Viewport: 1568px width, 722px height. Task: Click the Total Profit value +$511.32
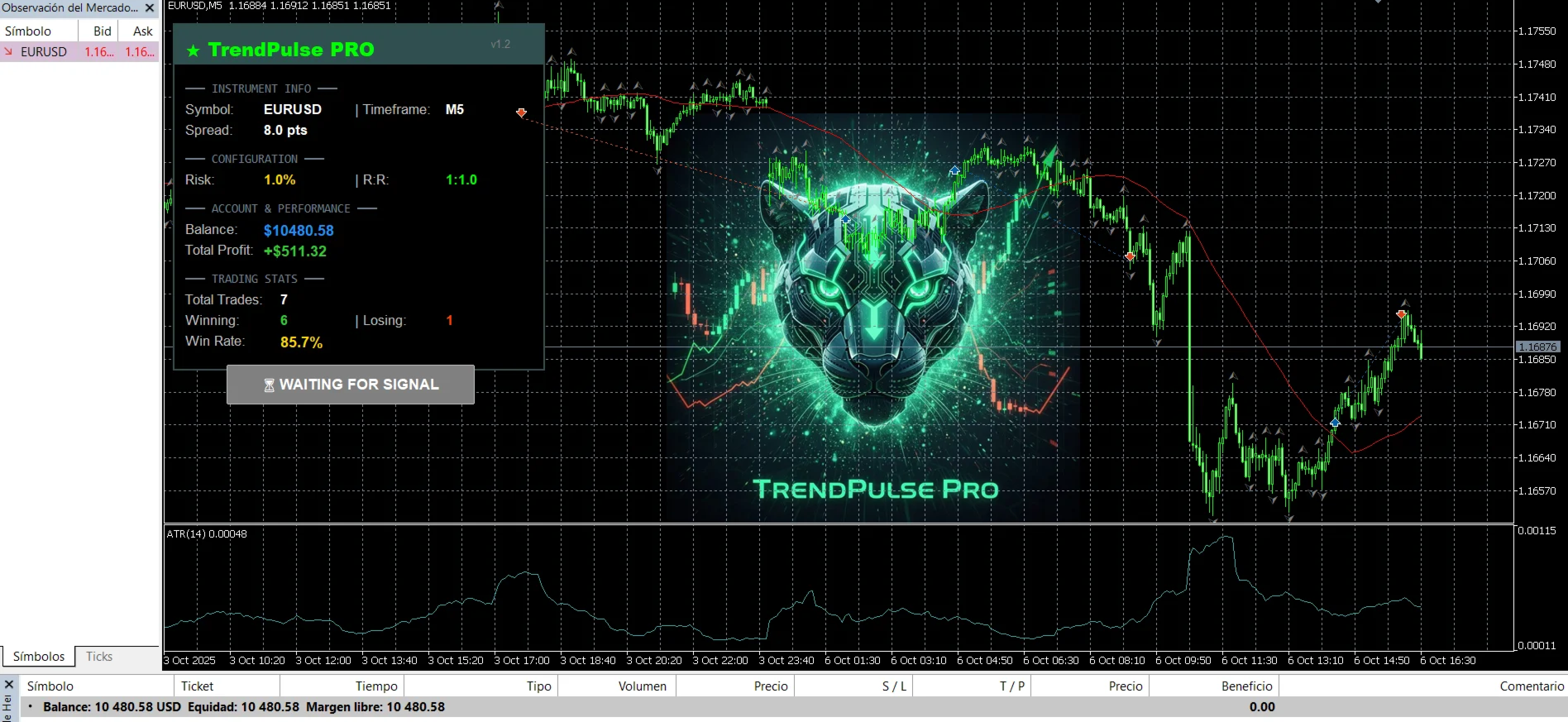tap(295, 251)
